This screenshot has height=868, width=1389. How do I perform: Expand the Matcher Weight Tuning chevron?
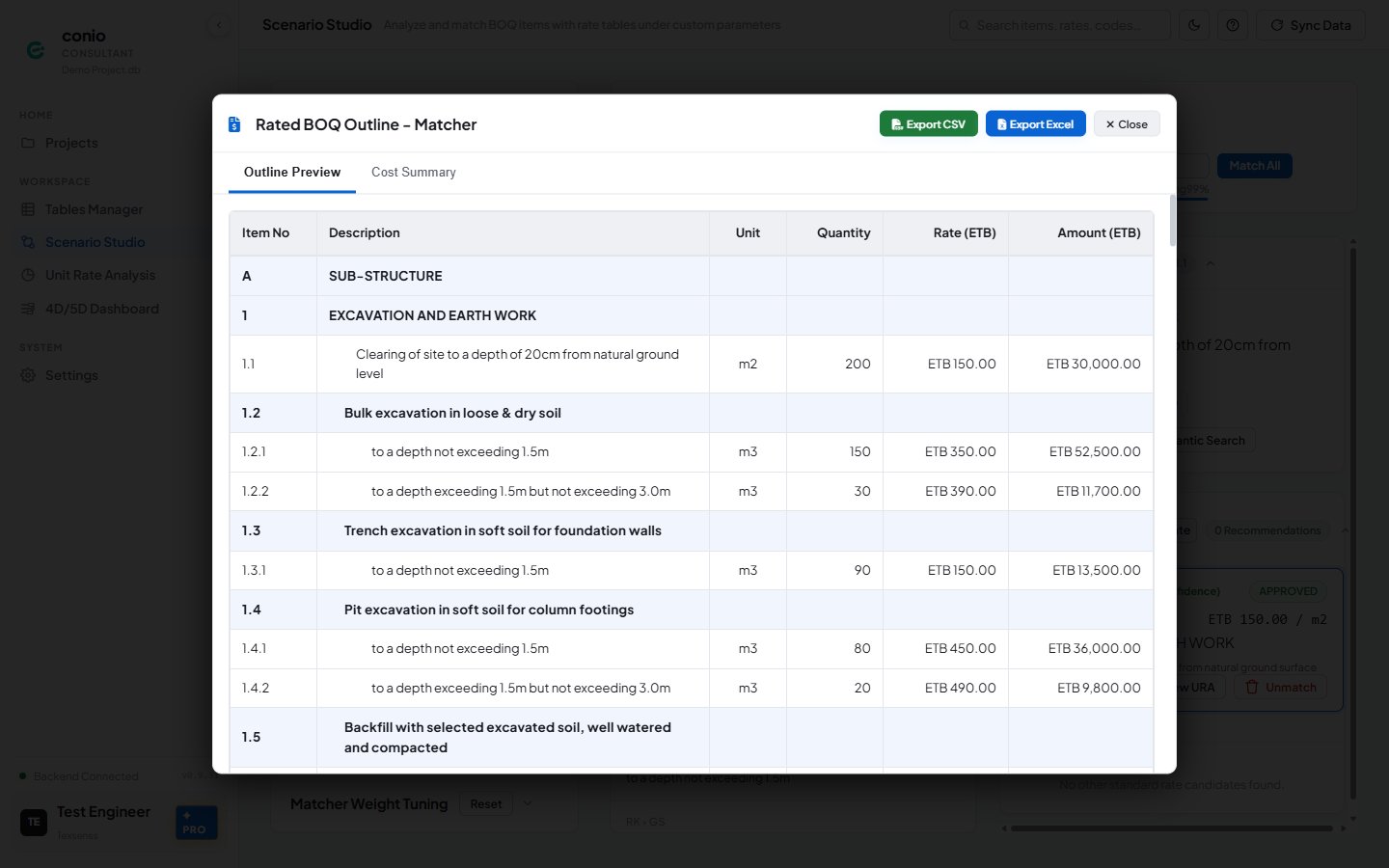tap(528, 804)
